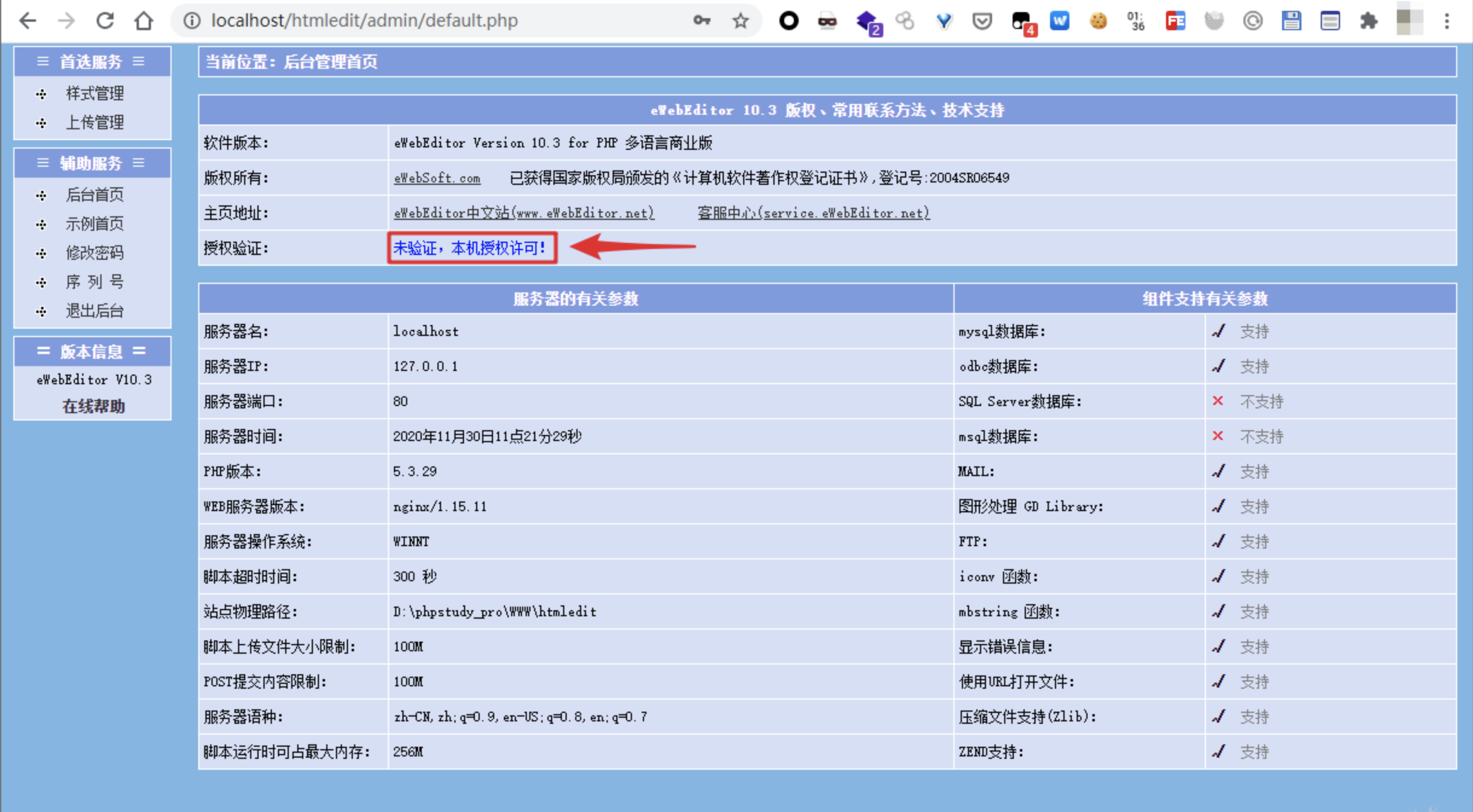Select 退出后台 to log out
Image resolution: width=1473 pixels, height=812 pixels.
click(95, 311)
